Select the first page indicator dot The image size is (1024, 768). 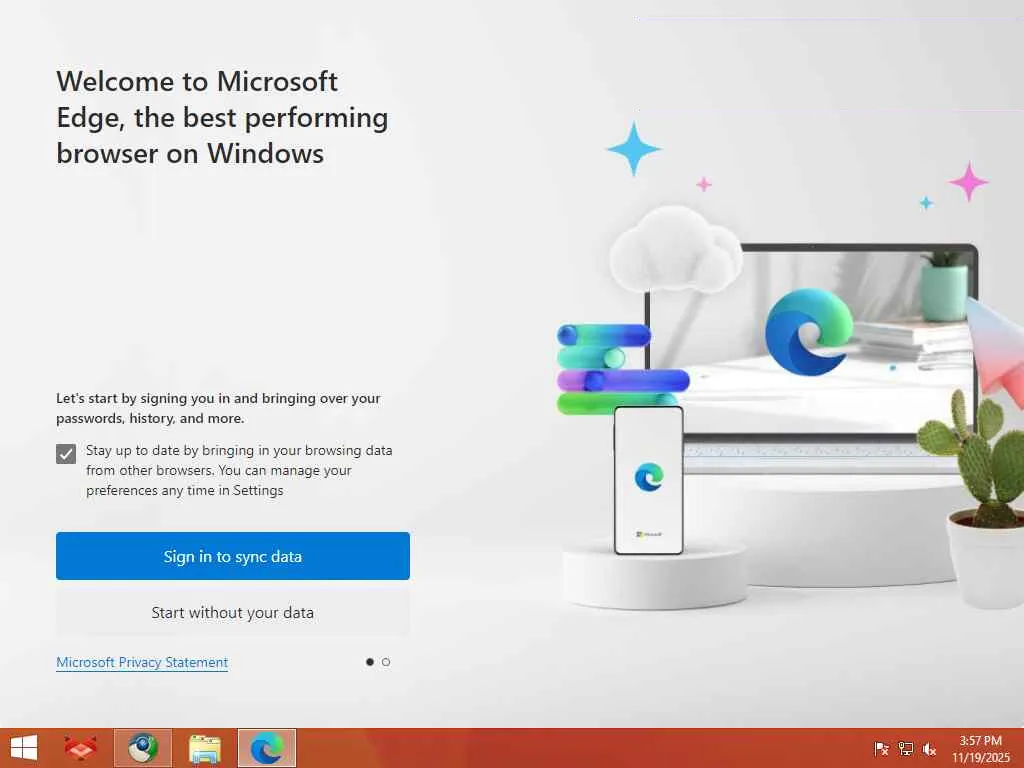click(370, 662)
